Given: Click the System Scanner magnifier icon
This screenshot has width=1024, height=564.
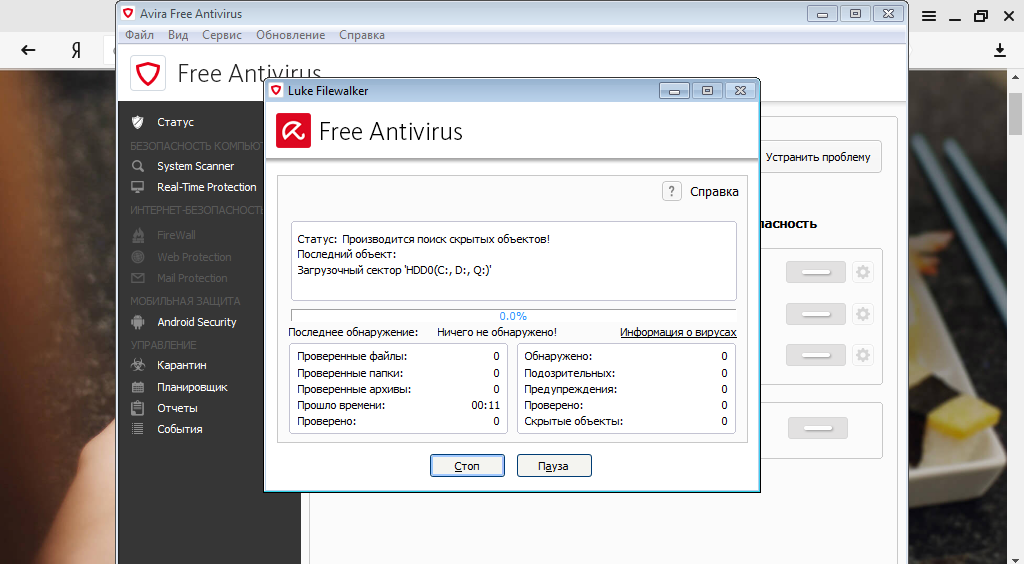Looking at the screenshot, I should [x=137, y=166].
